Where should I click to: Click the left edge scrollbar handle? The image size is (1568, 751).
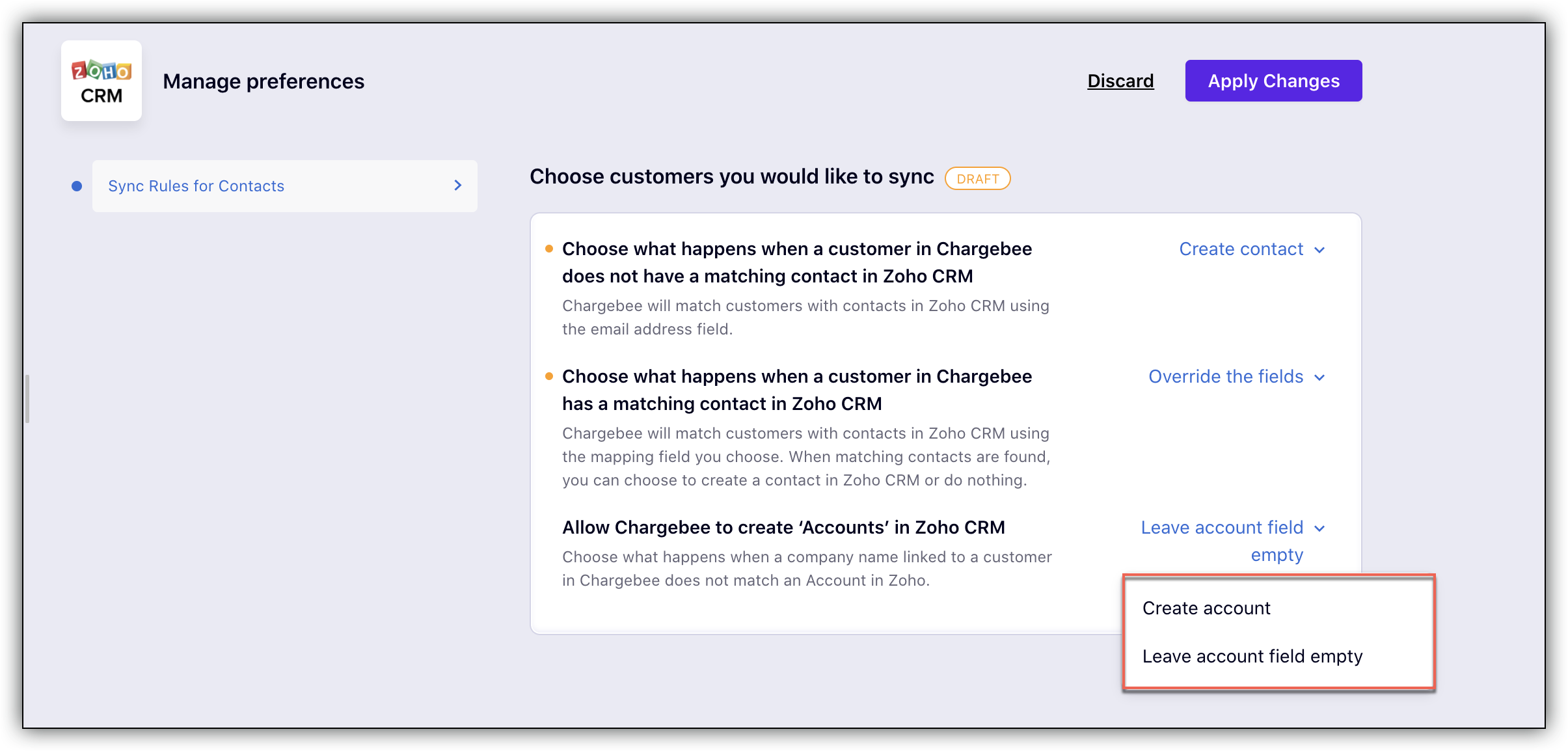(27, 398)
